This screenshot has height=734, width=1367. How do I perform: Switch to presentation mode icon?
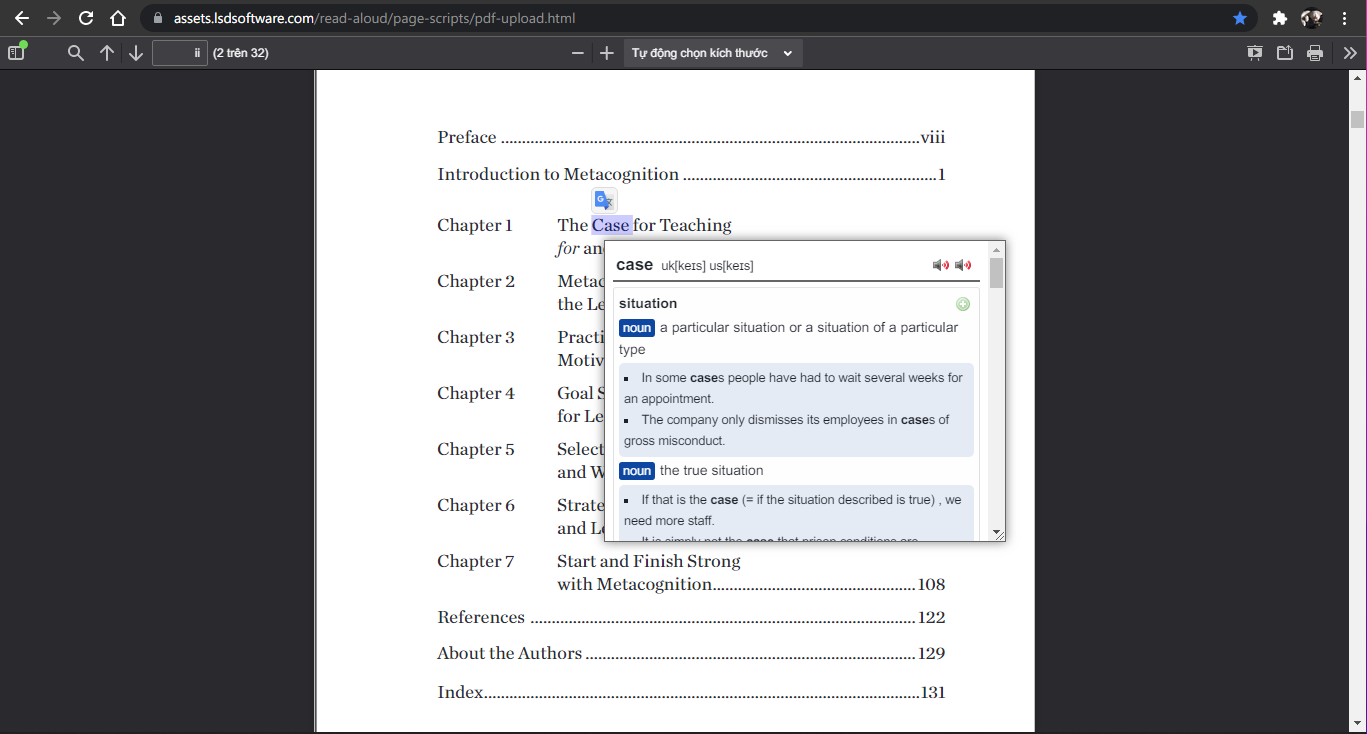coord(1255,53)
